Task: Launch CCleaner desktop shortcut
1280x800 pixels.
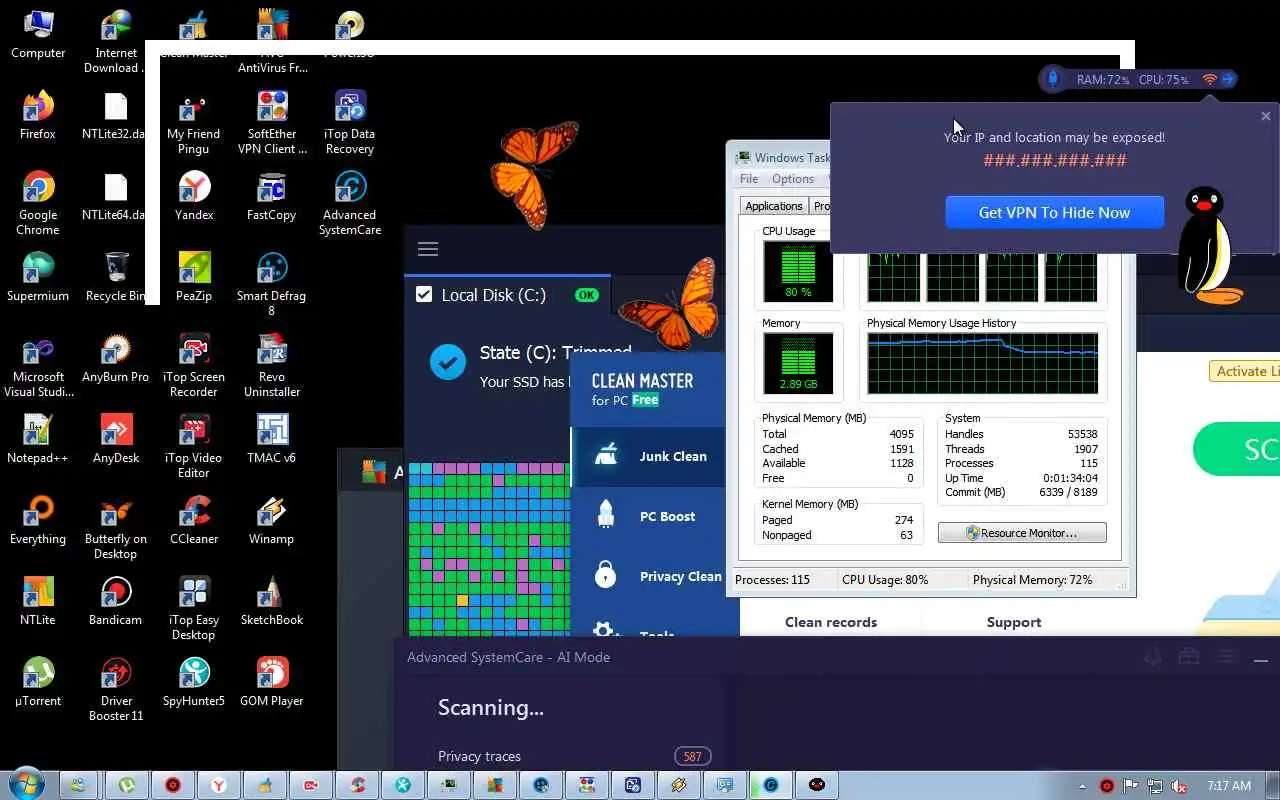Action: [x=194, y=521]
